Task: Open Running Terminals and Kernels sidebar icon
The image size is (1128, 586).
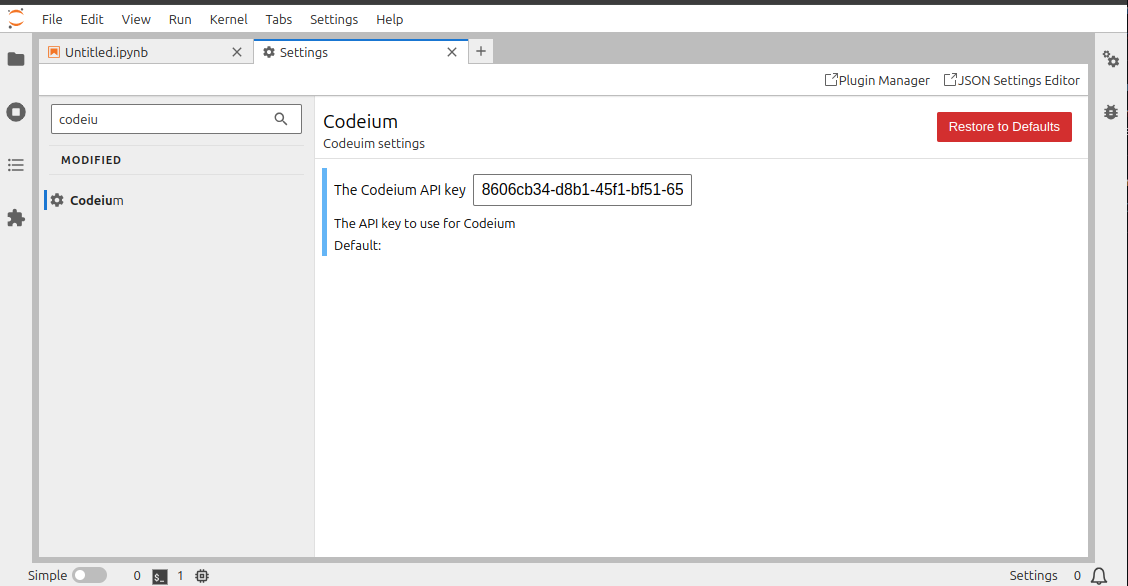Action: click(x=16, y=112)
